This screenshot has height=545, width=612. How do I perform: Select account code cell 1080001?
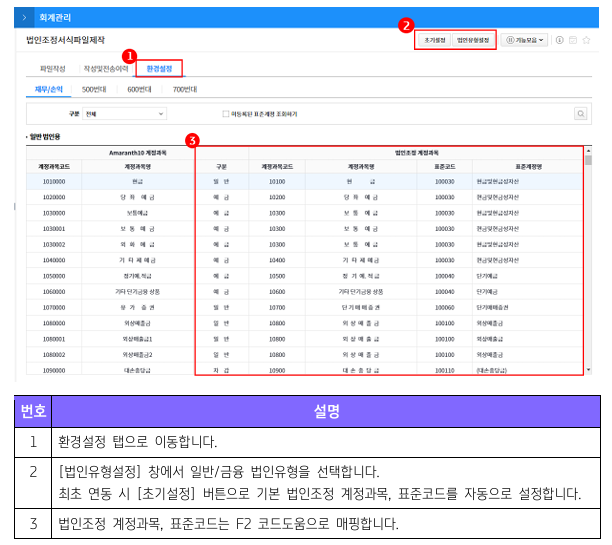pyautogui.click(x=54, y=339)
